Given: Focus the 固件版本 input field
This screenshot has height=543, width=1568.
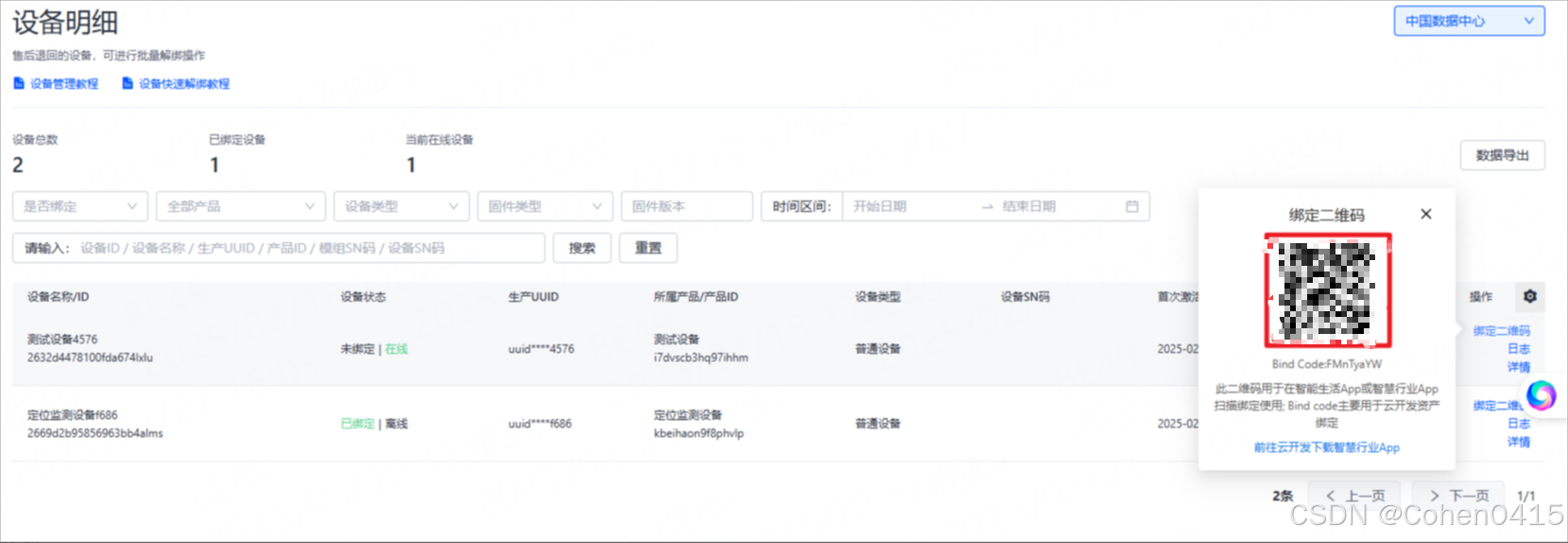Looking at the screenshot, I should [x=687, y=206].
